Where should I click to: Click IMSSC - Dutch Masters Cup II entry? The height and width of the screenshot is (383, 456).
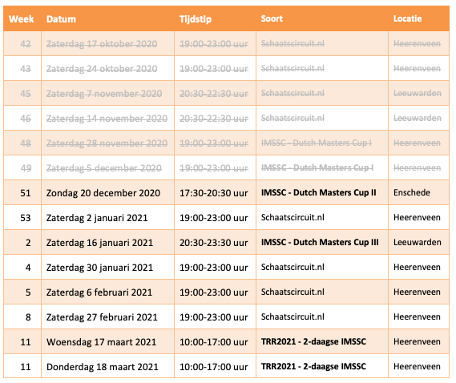[x=319, y=193]
